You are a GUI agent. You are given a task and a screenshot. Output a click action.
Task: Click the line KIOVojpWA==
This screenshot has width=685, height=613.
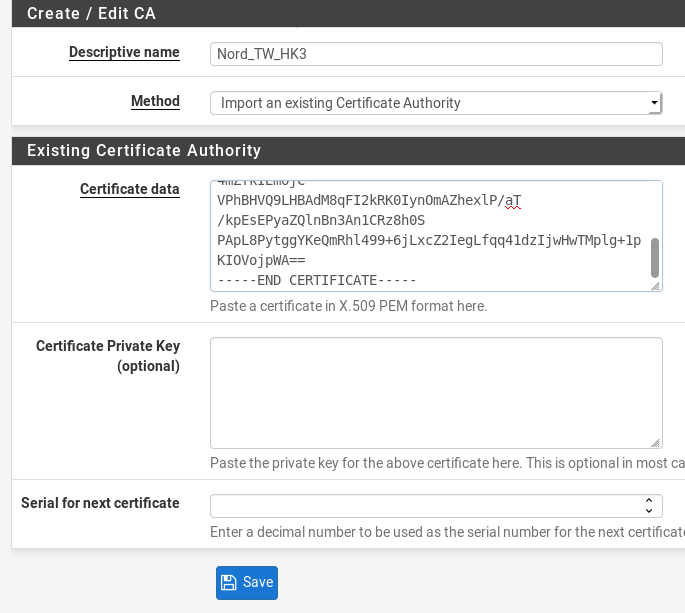pos(261,261)
